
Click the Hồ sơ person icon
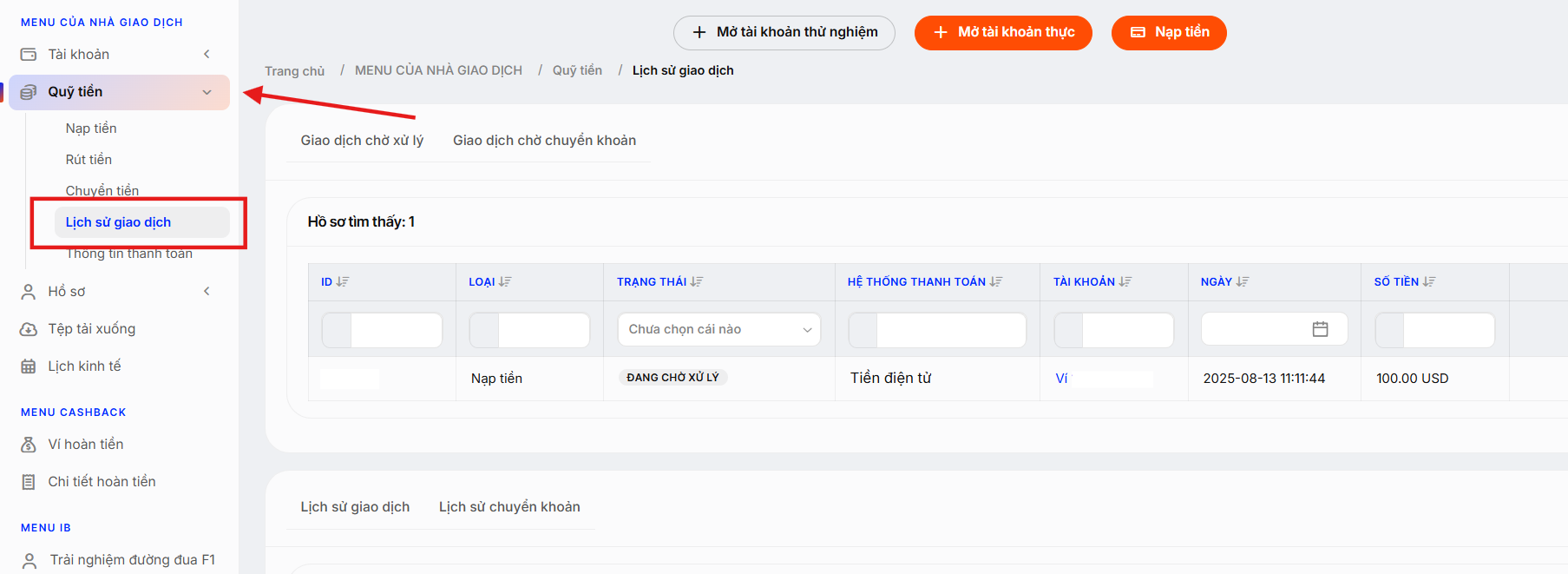tap(29, 292)
